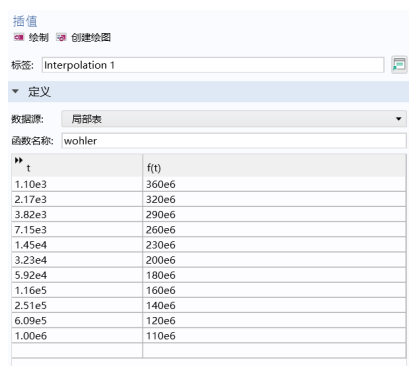Screen dimensions: 417x366
Task: Select the t column header
Action: click(77, 165)
